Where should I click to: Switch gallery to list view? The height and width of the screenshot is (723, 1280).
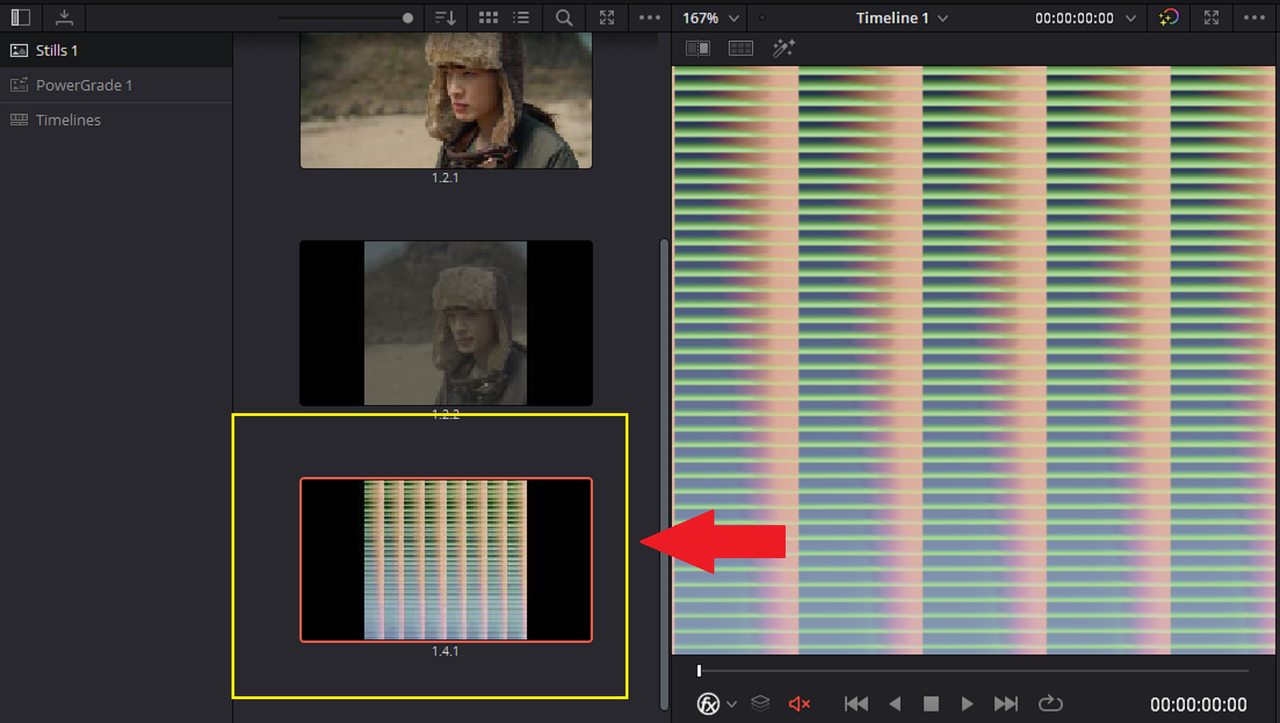click(x=520, y=17)
